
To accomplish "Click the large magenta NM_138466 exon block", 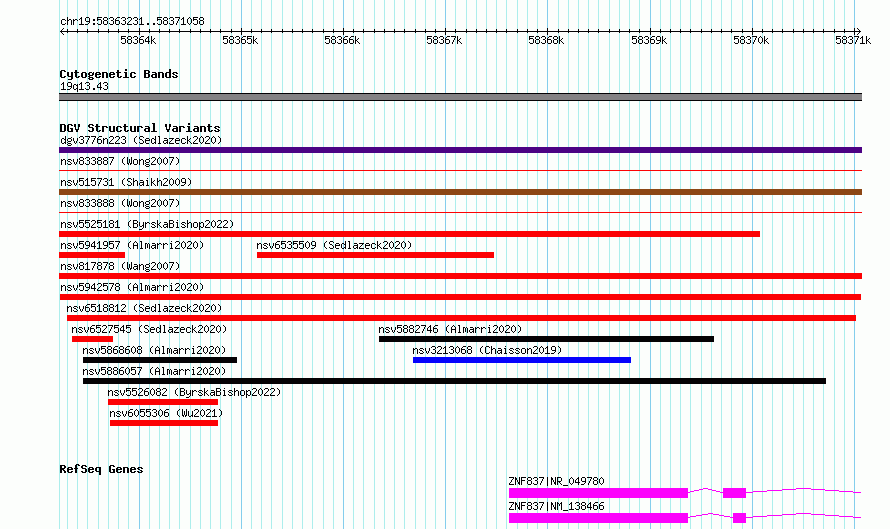I will (598, 518).
